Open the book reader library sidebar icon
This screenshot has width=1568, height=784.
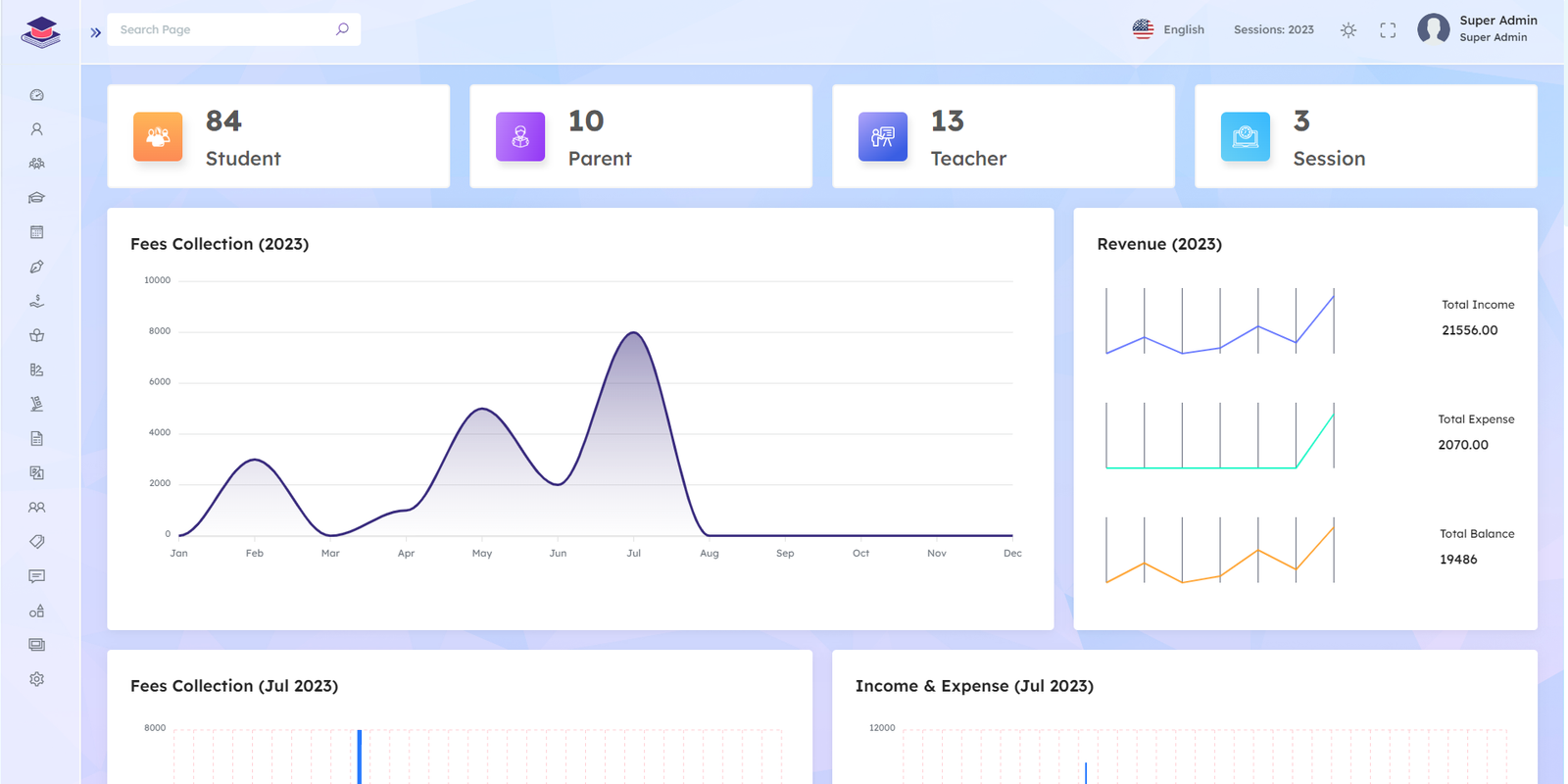(x=37, y=335)
